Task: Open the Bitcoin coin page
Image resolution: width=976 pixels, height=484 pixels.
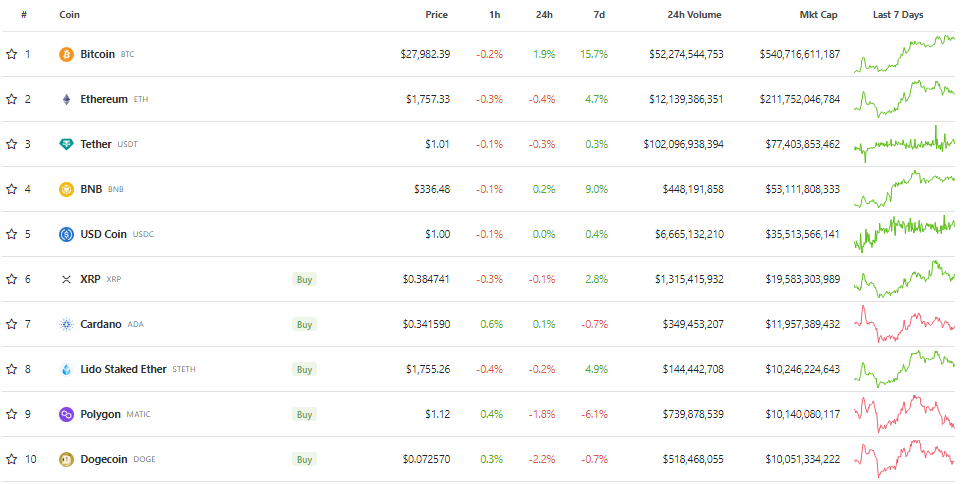Action: 98,54
